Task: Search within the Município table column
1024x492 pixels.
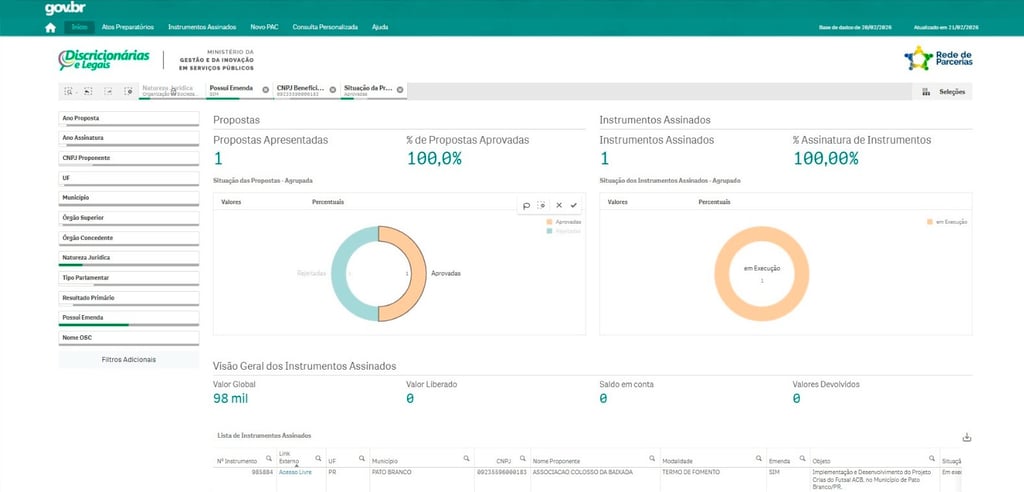Action: (466, 458)
